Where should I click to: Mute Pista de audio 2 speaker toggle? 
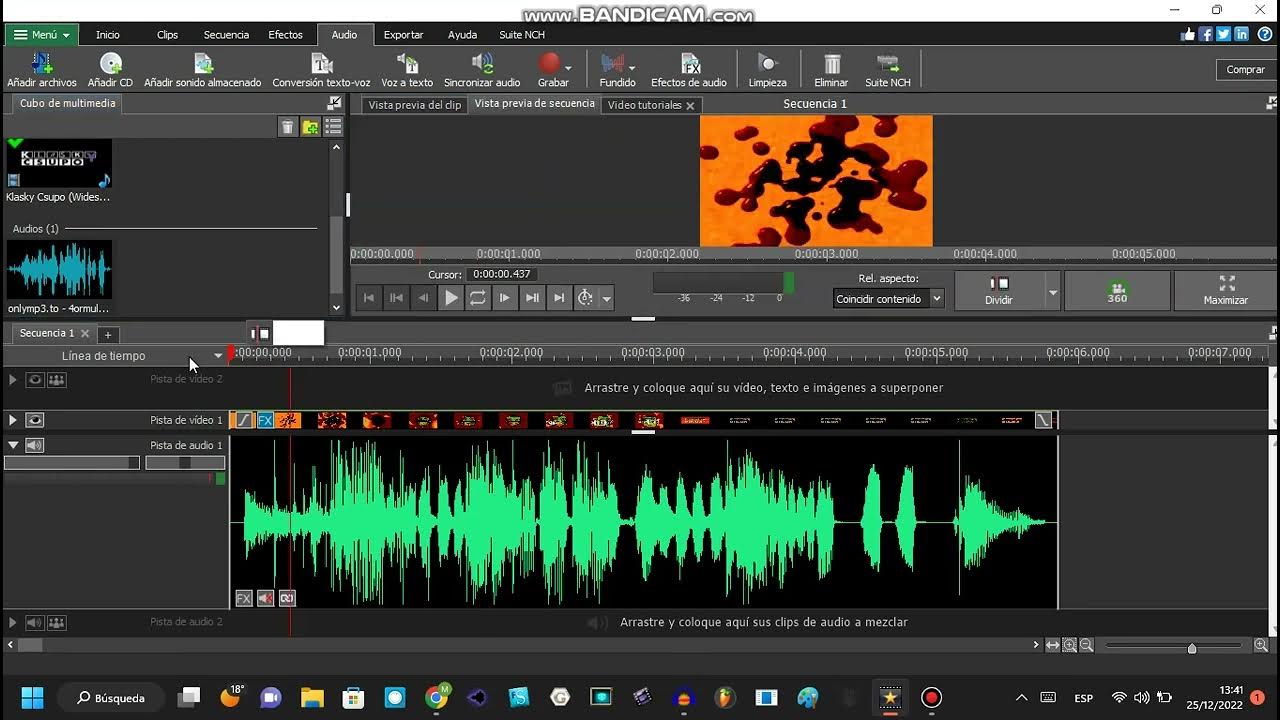click(x=35, y=623)
